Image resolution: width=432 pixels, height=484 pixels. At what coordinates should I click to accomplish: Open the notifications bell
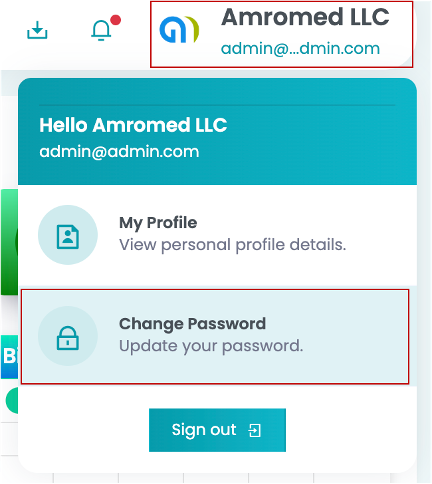pos(101,30)
